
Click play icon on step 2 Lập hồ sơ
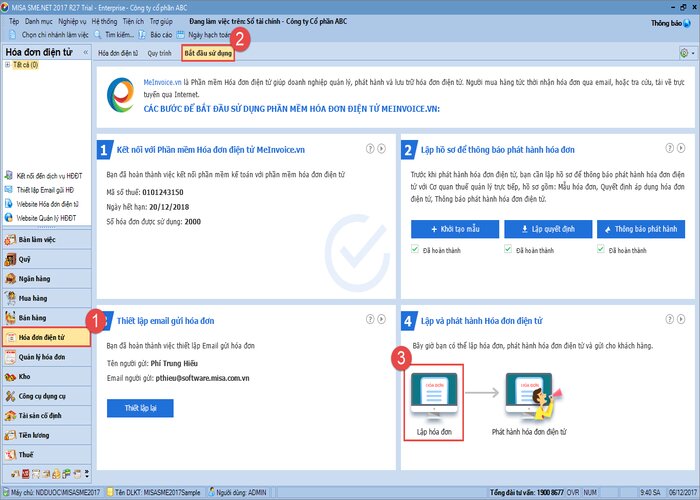tap(681, 148)
